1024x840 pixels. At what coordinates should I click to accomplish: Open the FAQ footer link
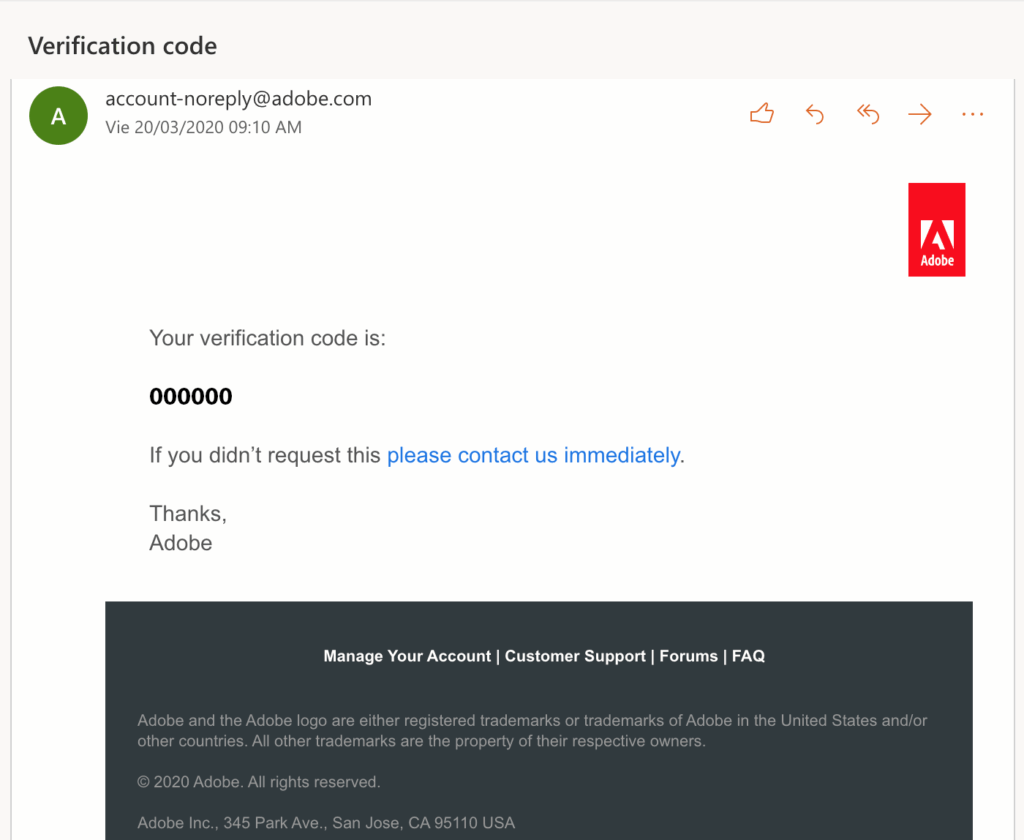pyautogui.click(x=748, y=656)
